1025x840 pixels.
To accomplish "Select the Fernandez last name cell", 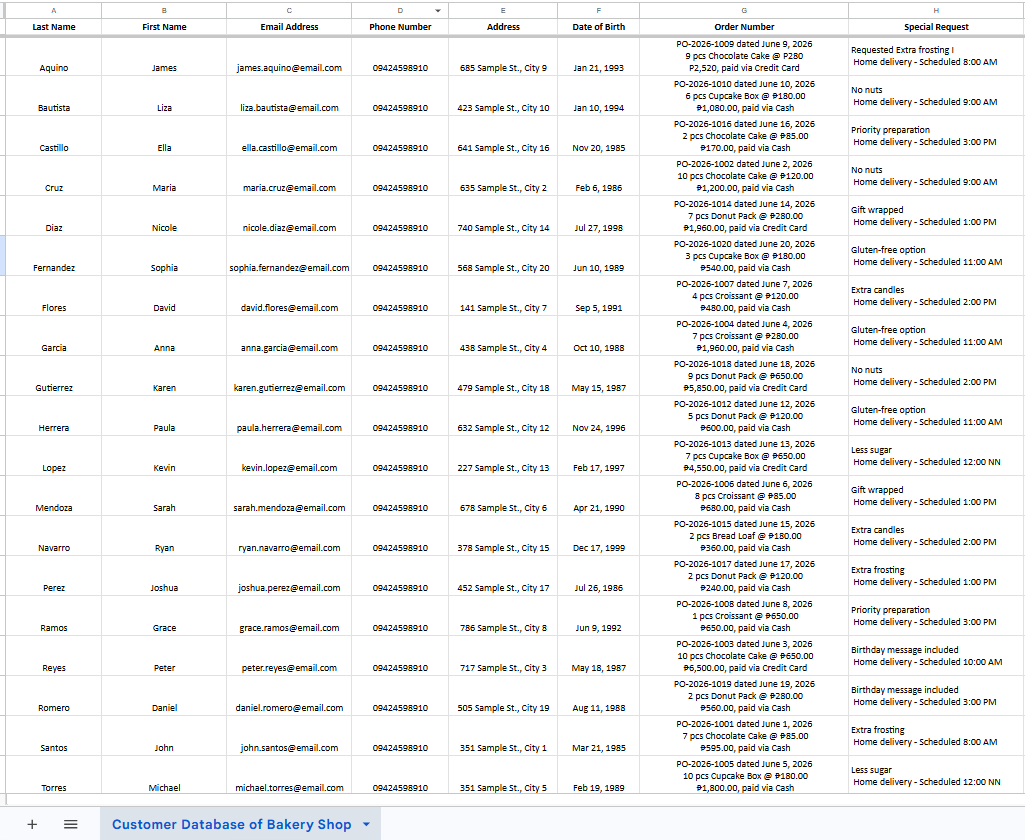I will point(54,256).
